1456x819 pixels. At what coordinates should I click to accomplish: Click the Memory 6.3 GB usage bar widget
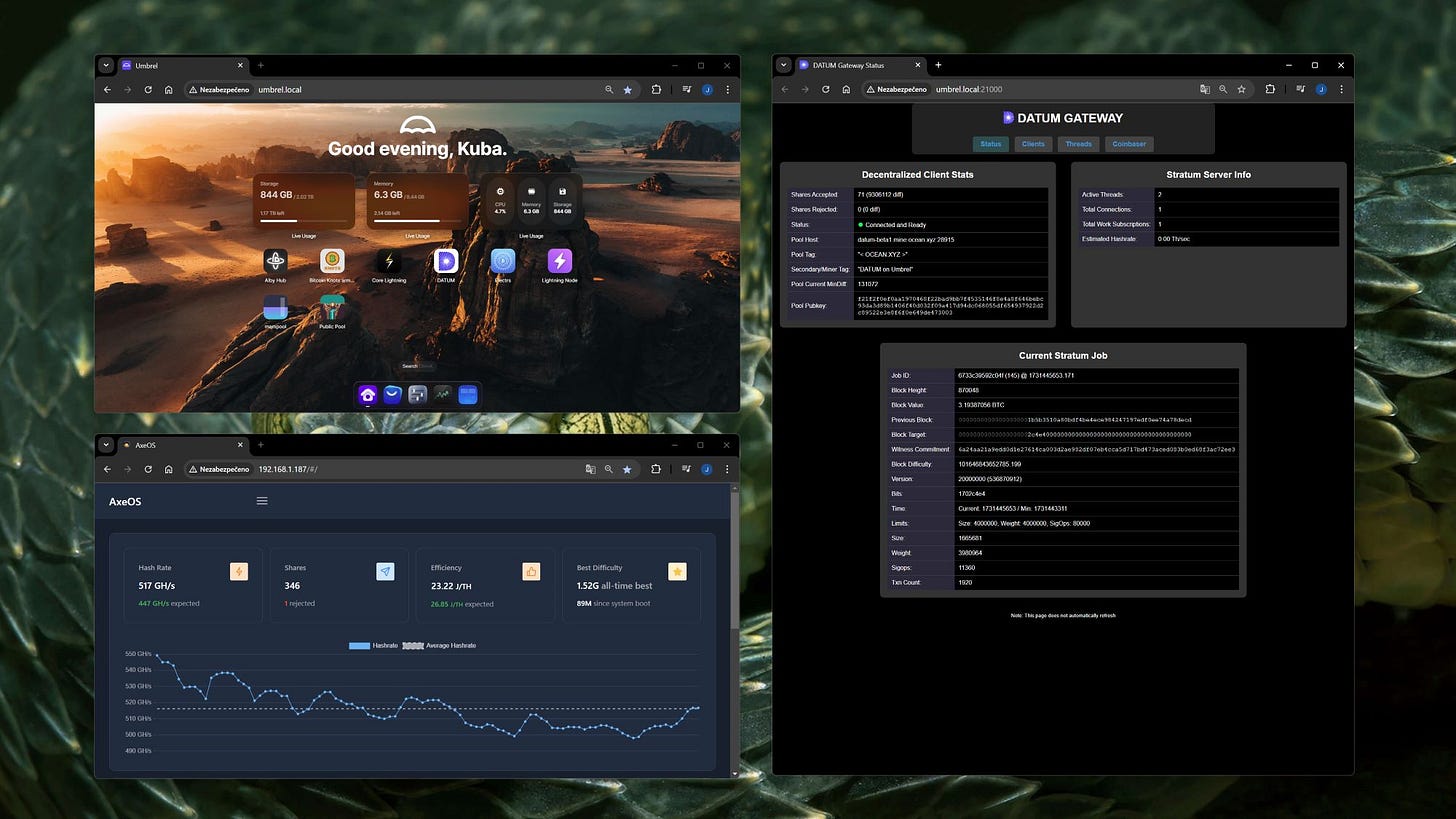pos(417,201)
